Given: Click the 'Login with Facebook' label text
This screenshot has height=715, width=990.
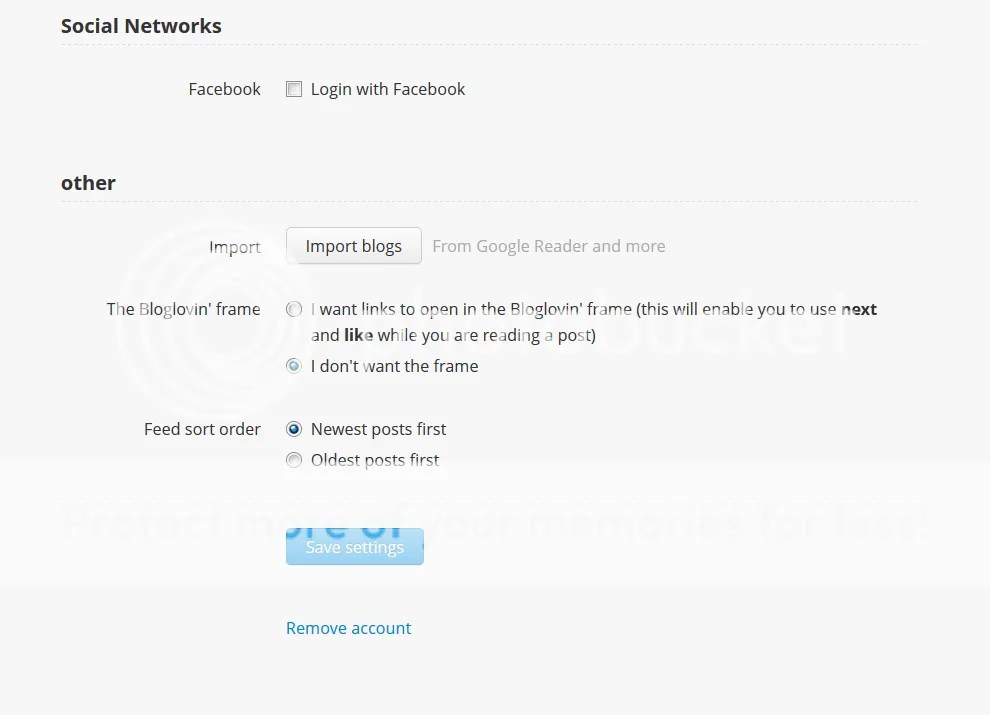Looking at the screenshot, I should pyautogui.click(x=388, y=89).
